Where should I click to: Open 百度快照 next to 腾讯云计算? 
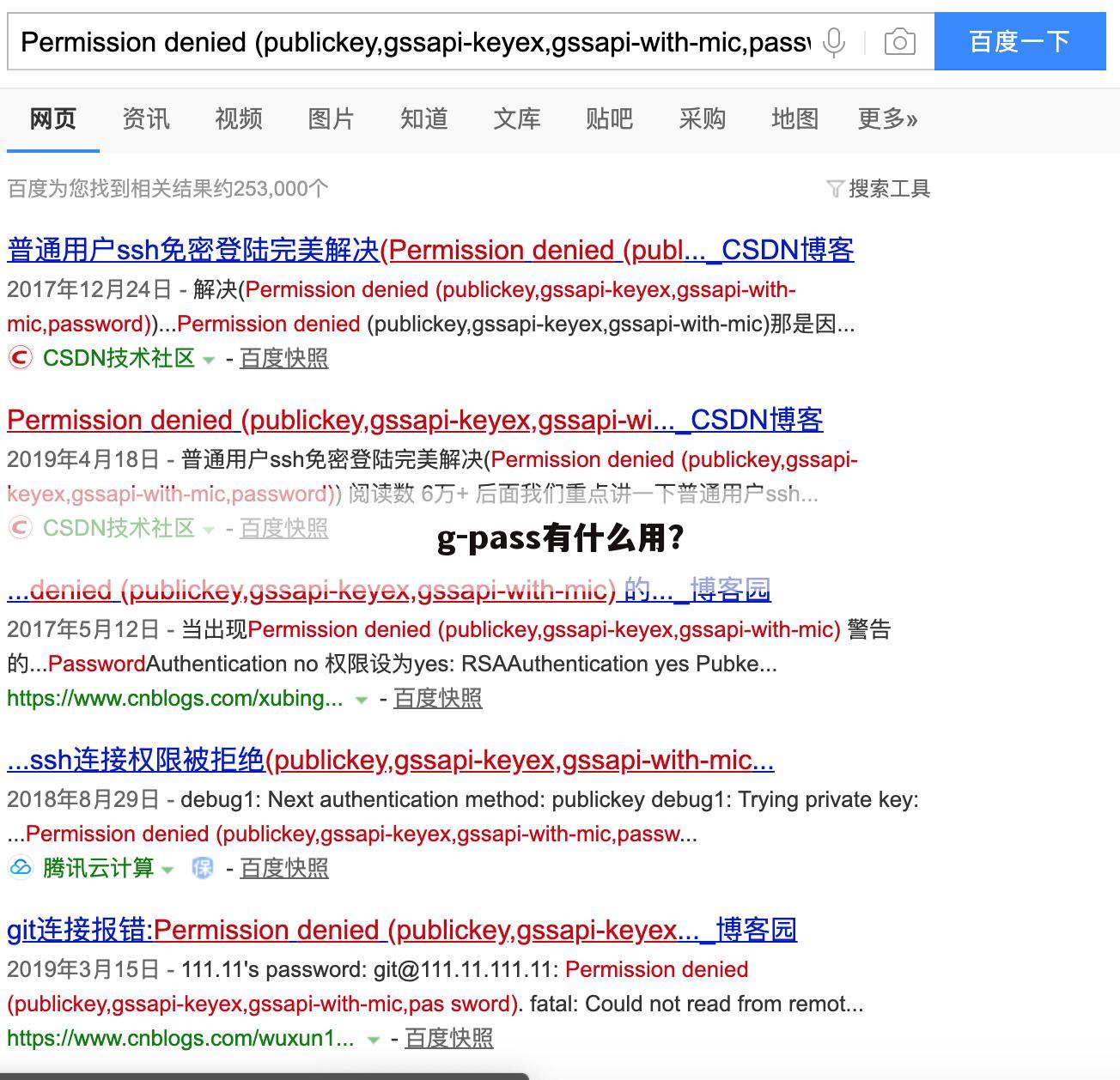(x=284, y=868)
